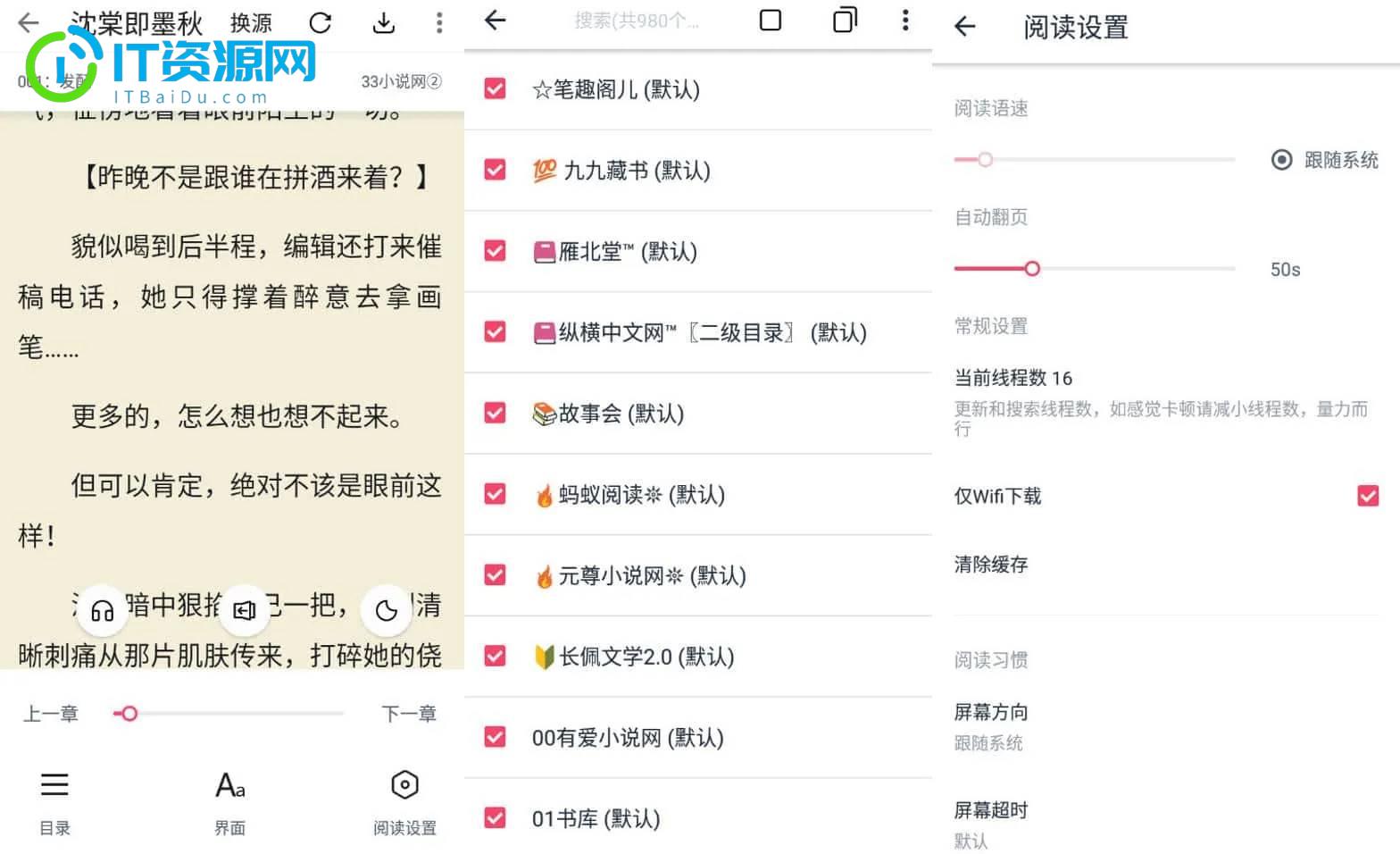This screenshot has width=1400, height=854.
Task: Click the hexagon settings icon
Action: point(405,785)
